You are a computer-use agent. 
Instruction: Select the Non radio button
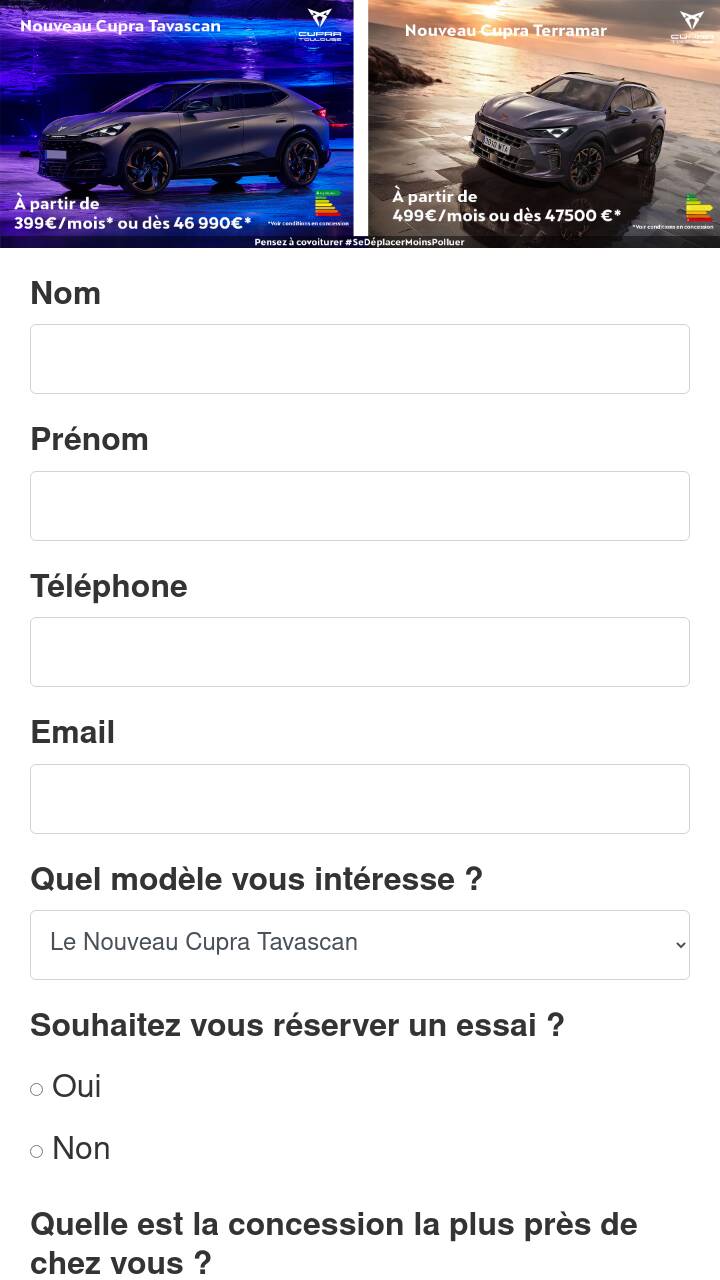click(x=37, y=1151)
